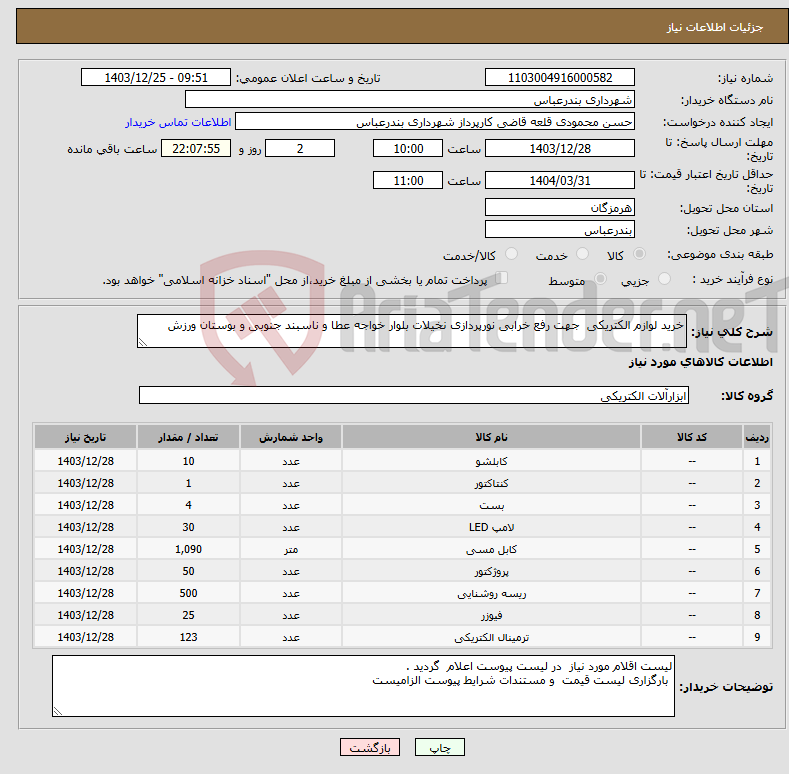Select the کابل مسی item name
This screenshot has height=774, width=789.
click(x=491, y=550)
